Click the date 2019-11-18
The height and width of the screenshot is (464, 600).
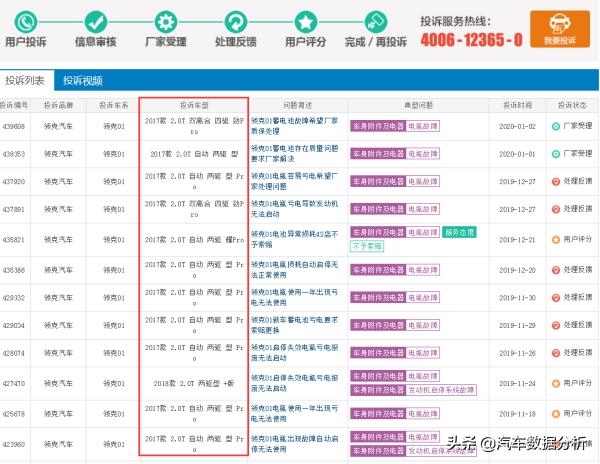click(517, 414)
